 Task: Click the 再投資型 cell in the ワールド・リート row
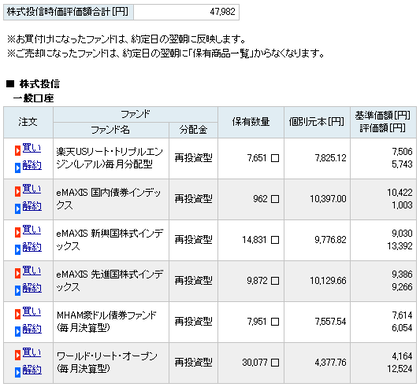point(193,363)
